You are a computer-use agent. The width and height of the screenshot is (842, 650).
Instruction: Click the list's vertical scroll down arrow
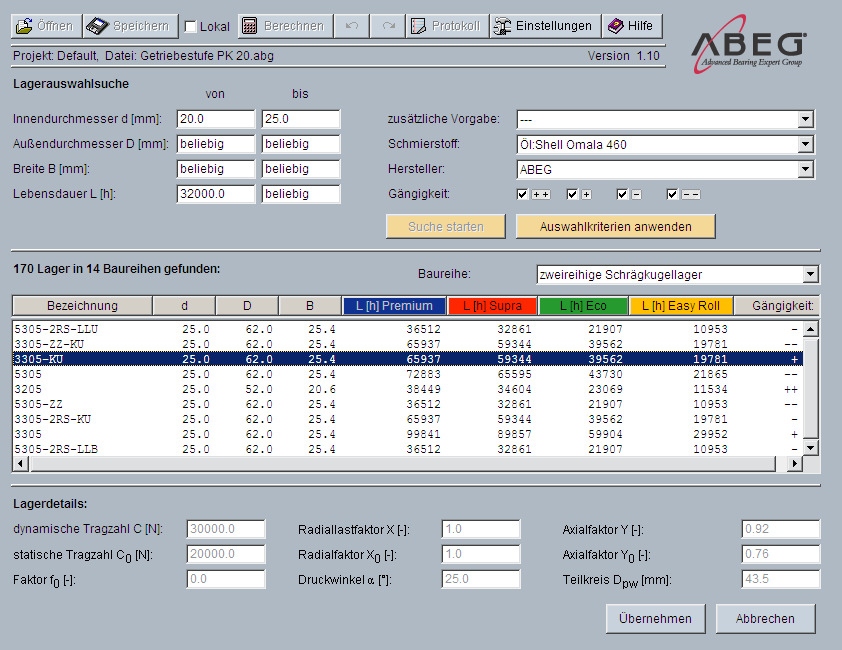pos(810,447)
